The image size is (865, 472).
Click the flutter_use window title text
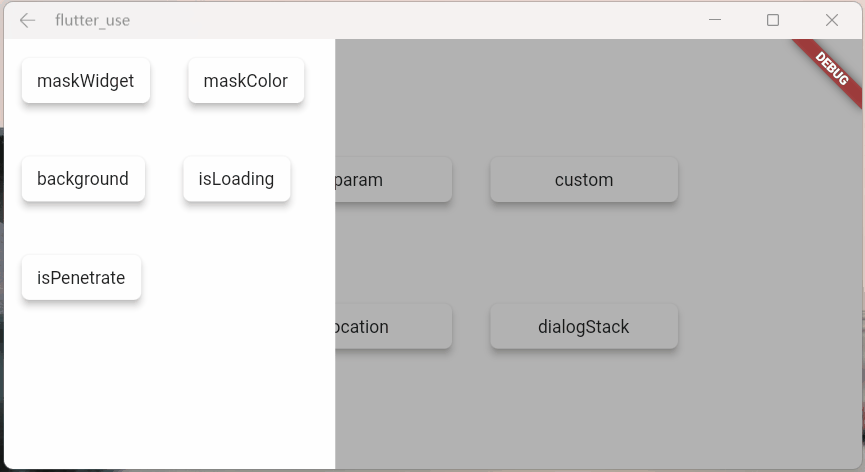(x=93, y=20)
